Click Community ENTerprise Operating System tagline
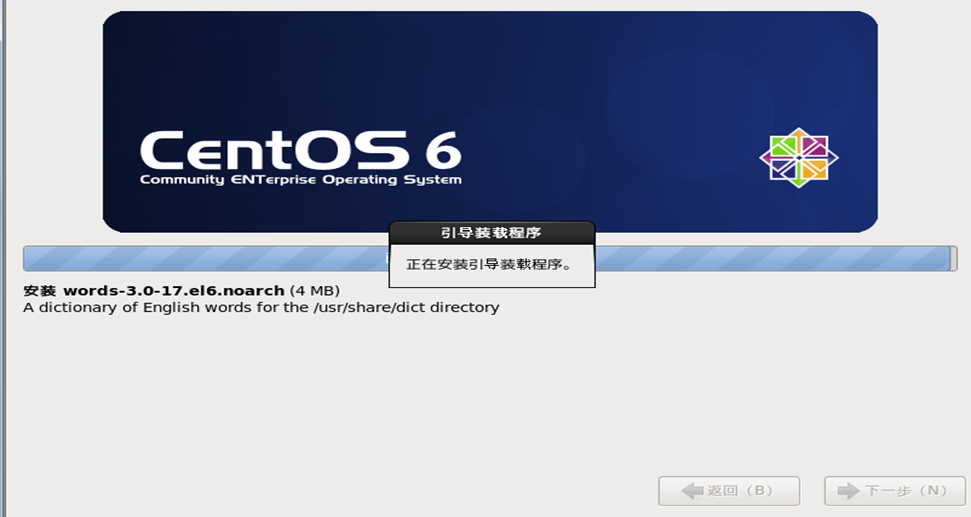This screenshot has height=517, width=971. tap(301, 180)
